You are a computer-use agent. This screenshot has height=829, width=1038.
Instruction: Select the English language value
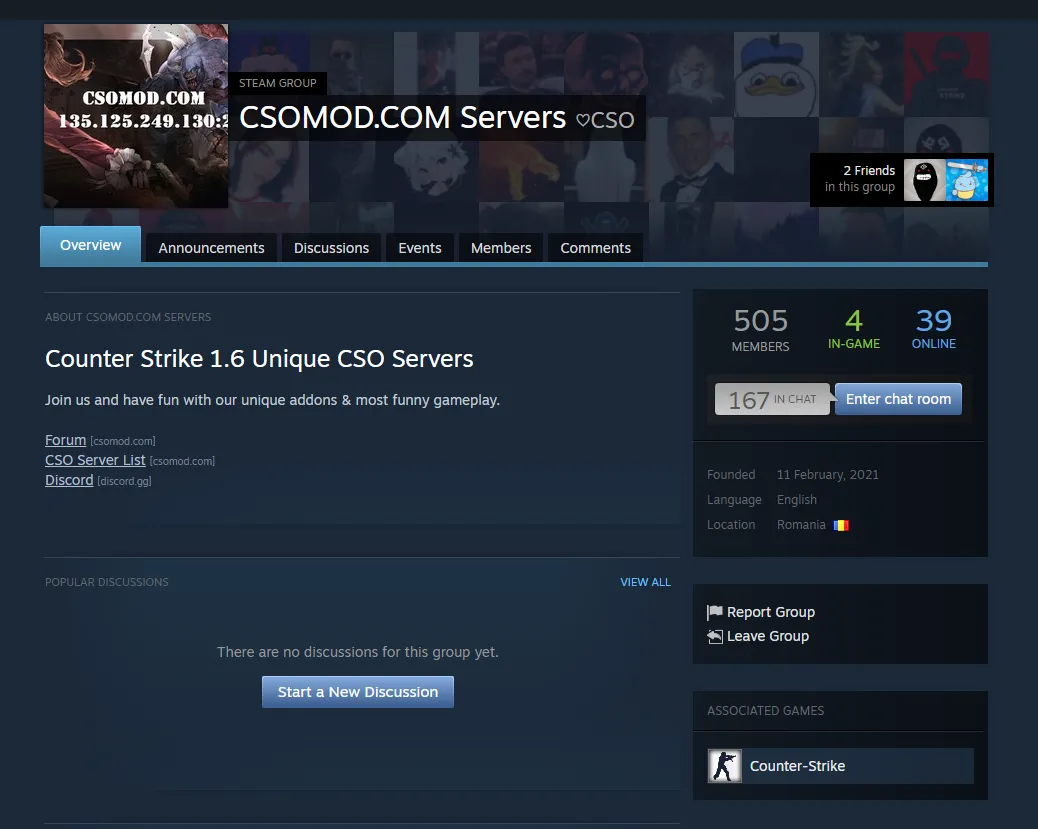click(796, 500)
